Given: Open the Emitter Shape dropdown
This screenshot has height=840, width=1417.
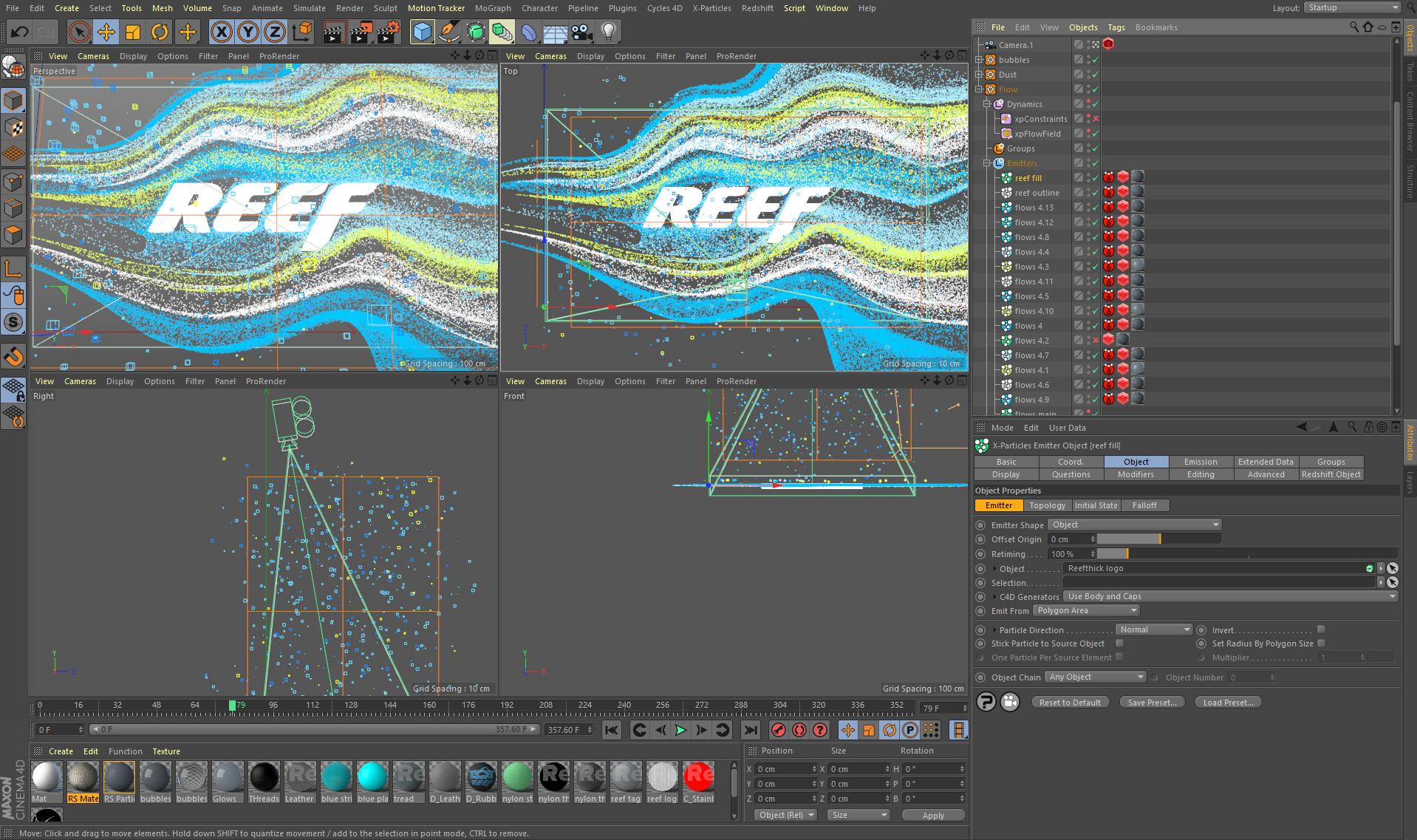Looking at the screenshot, I should 1134,525.
